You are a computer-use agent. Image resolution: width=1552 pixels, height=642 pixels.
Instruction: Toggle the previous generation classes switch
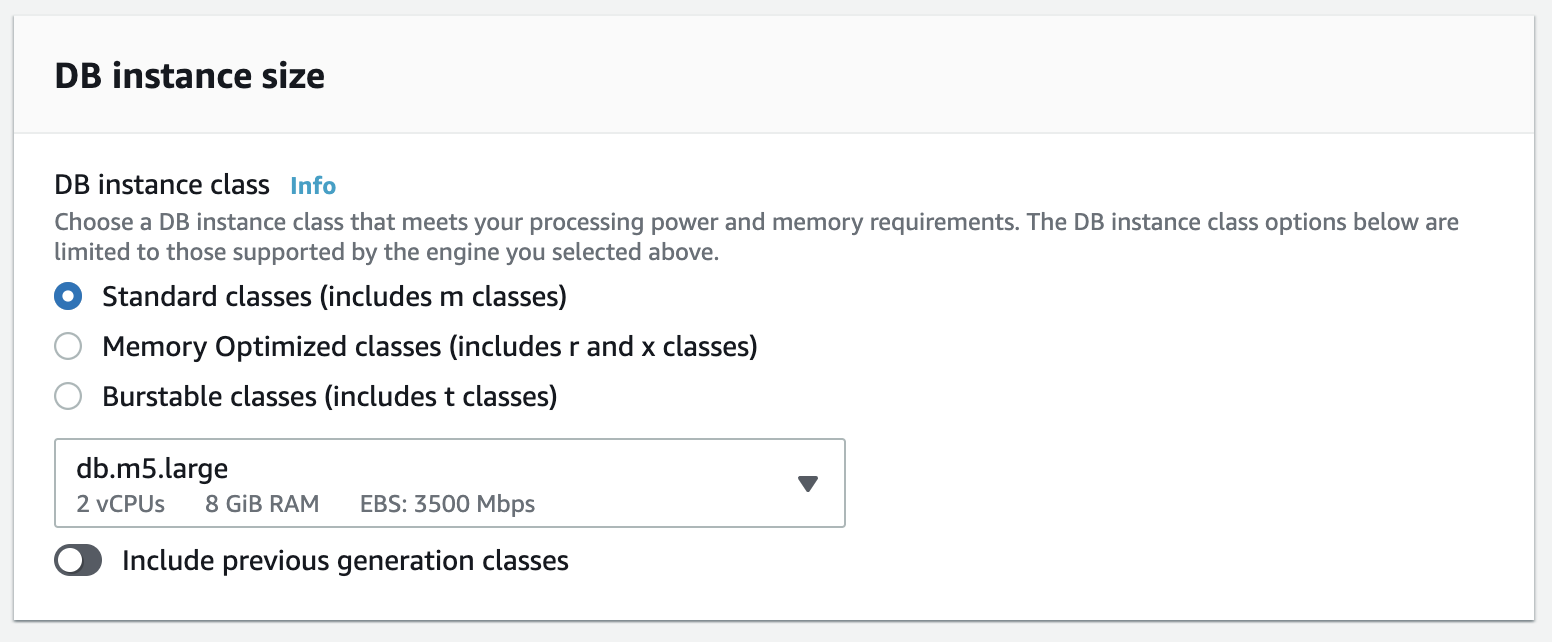(78, 560)
